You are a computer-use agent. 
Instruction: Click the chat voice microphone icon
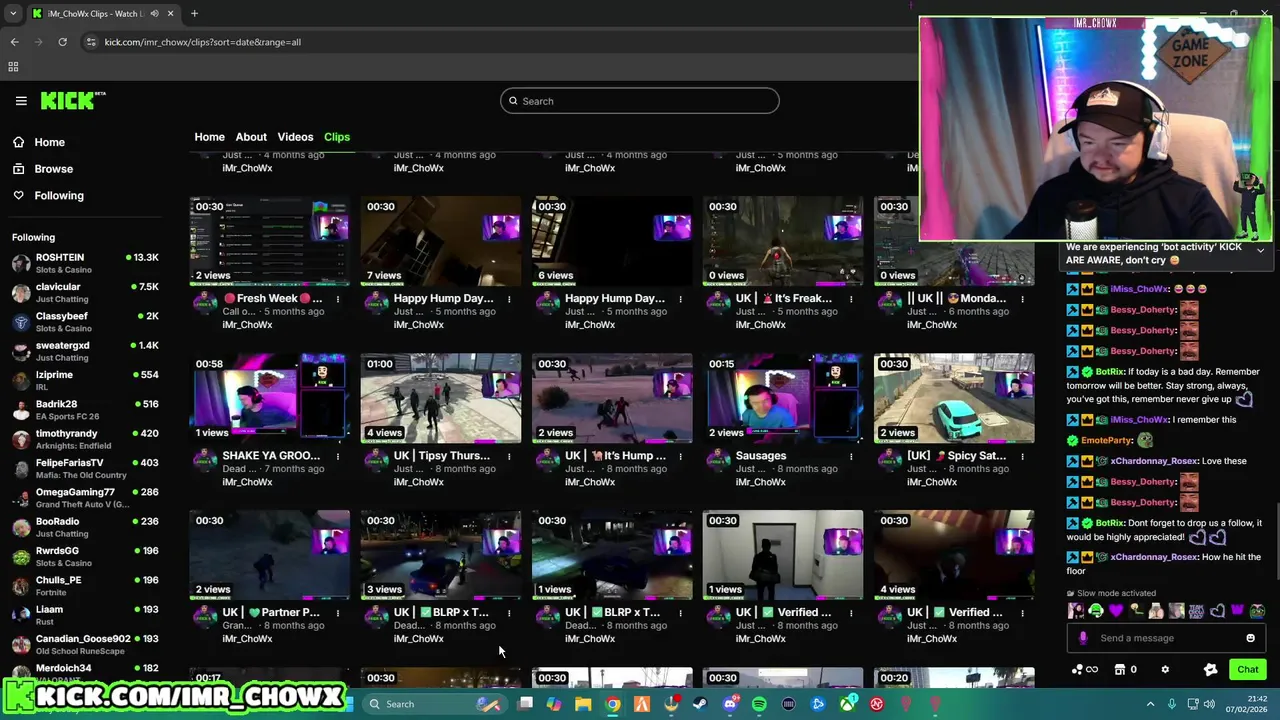pyautogui.click(x=1083, y=638)
